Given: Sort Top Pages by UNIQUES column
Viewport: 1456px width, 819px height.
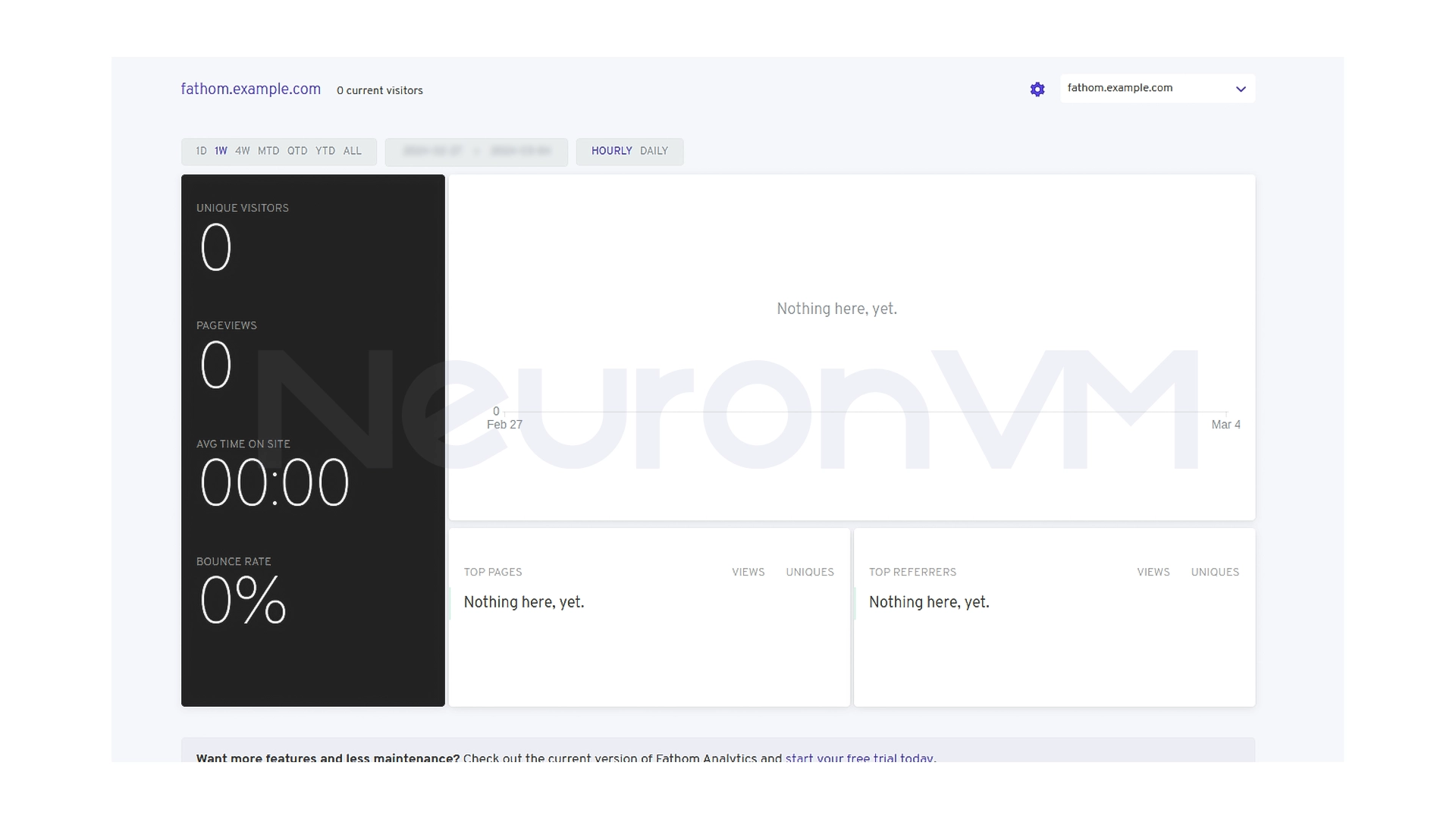Looking at the screenshot, I should (809, 572).
